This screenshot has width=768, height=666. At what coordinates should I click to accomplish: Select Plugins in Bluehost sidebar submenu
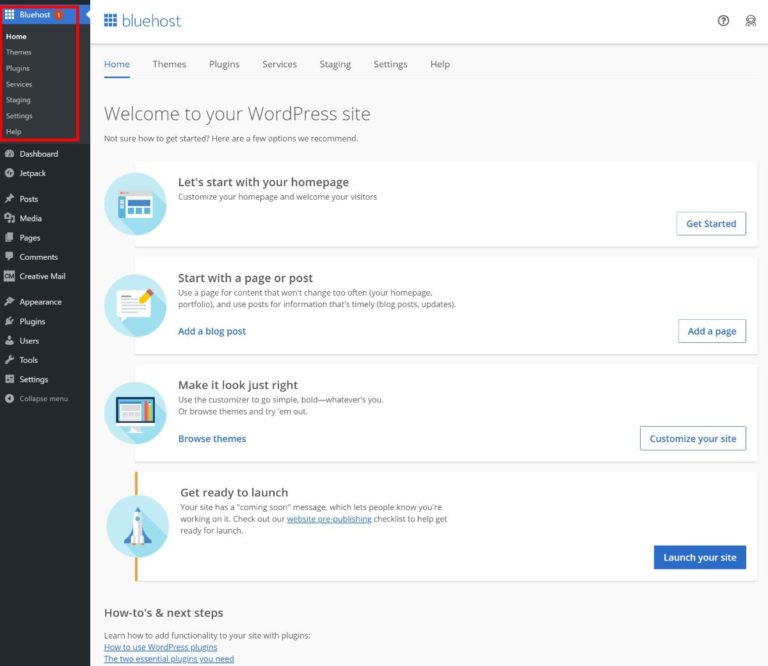tap(18, 68)
